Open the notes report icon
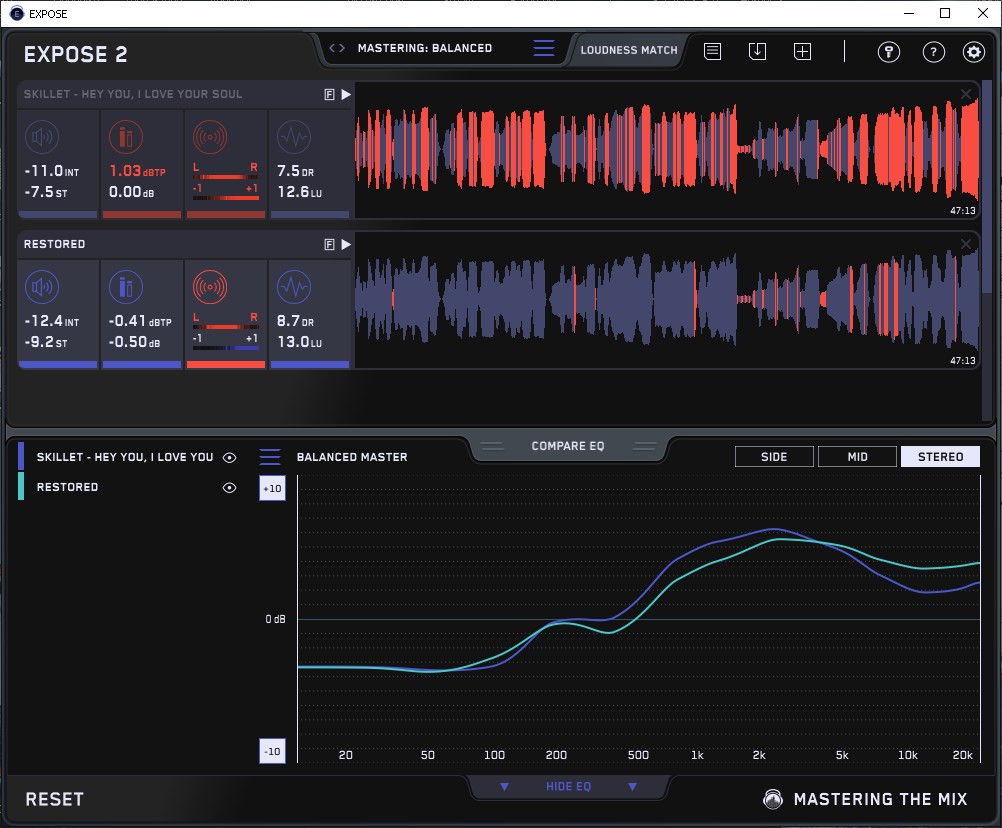This screenshot has width=1002, height=828. point(713,51)
